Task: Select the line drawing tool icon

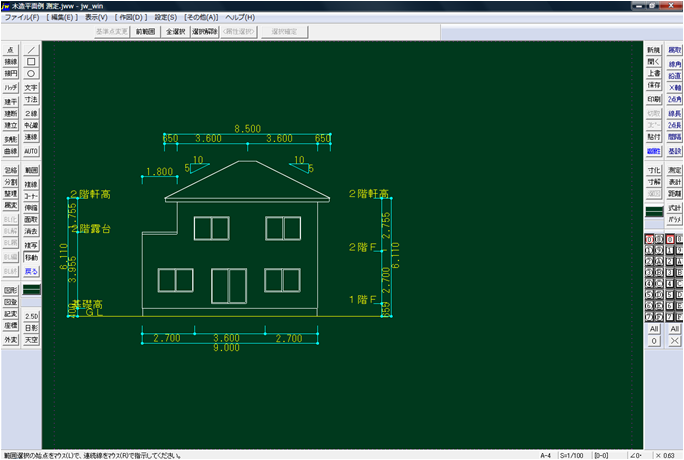Action: point(31,49)
